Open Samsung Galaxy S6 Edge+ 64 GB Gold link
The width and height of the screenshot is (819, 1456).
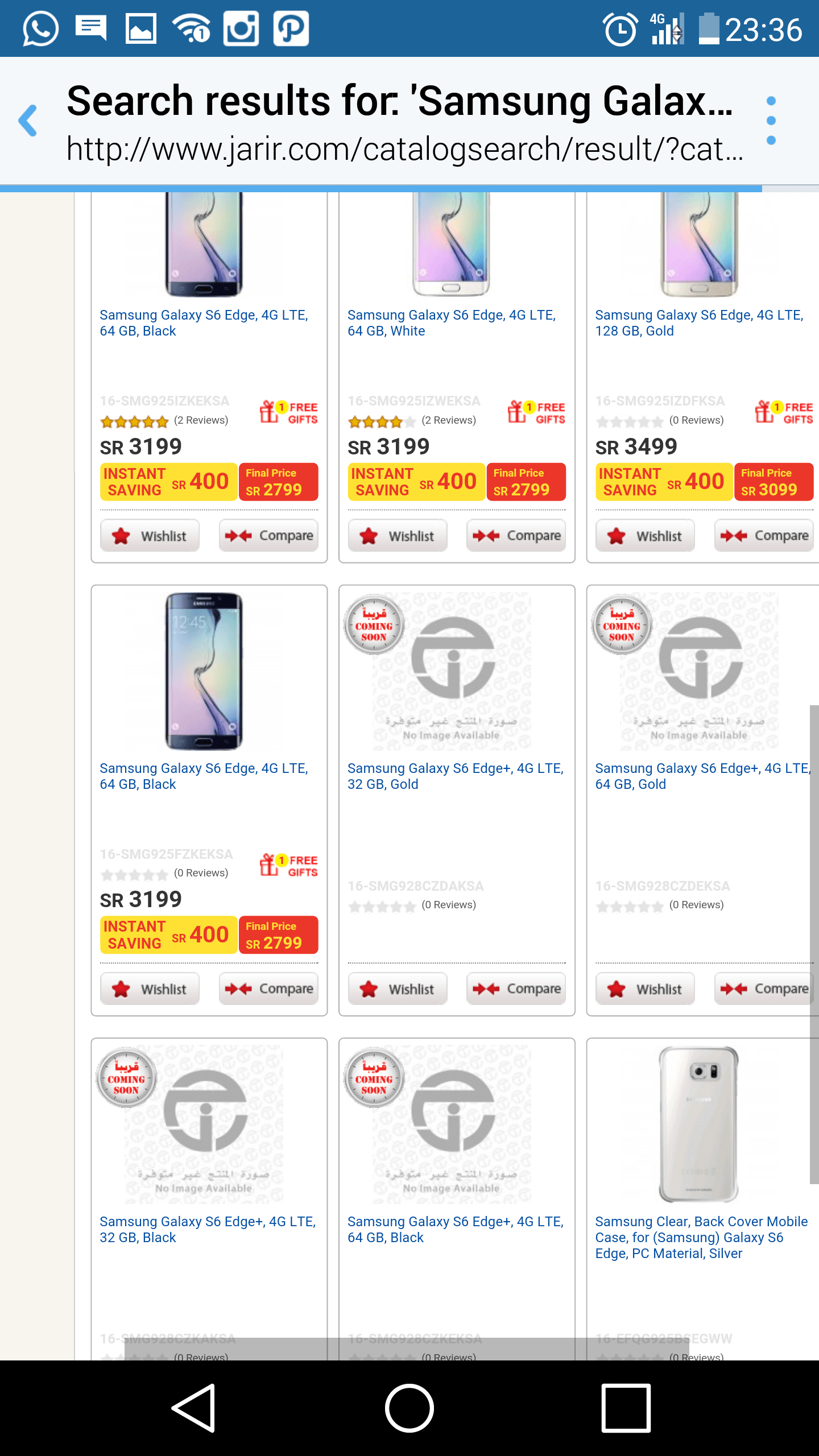click(702, 776)
